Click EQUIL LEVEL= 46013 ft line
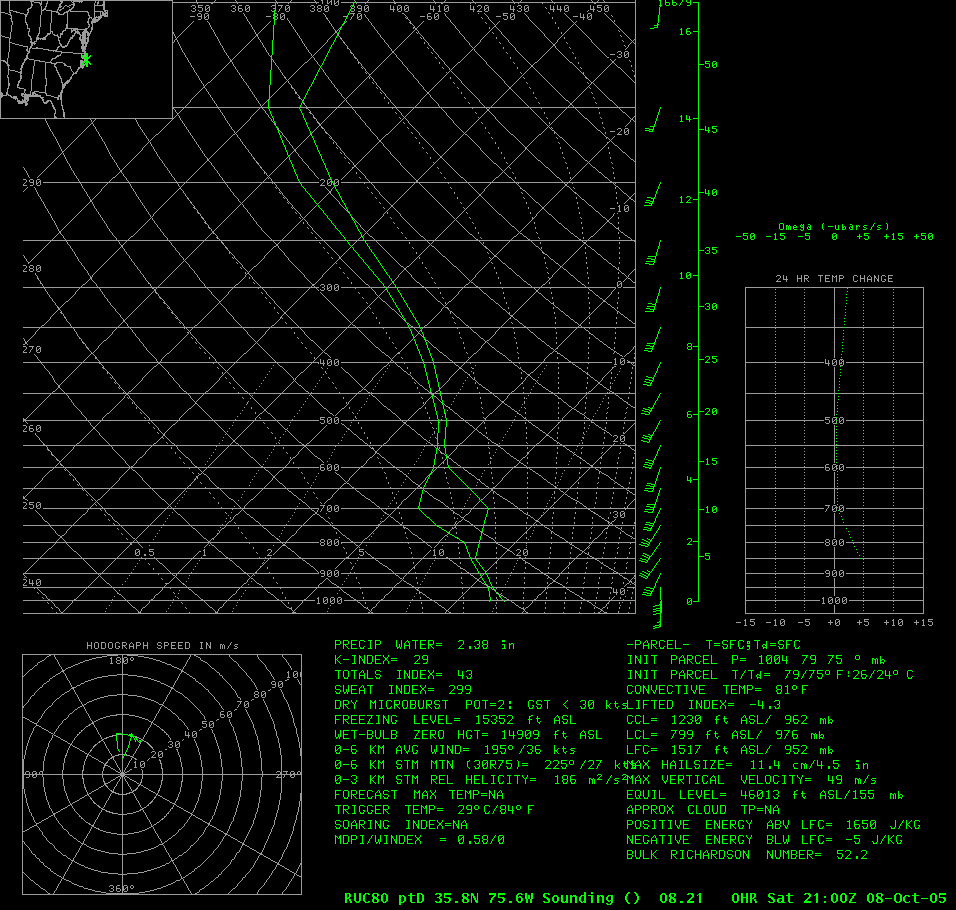 point(765,795)
